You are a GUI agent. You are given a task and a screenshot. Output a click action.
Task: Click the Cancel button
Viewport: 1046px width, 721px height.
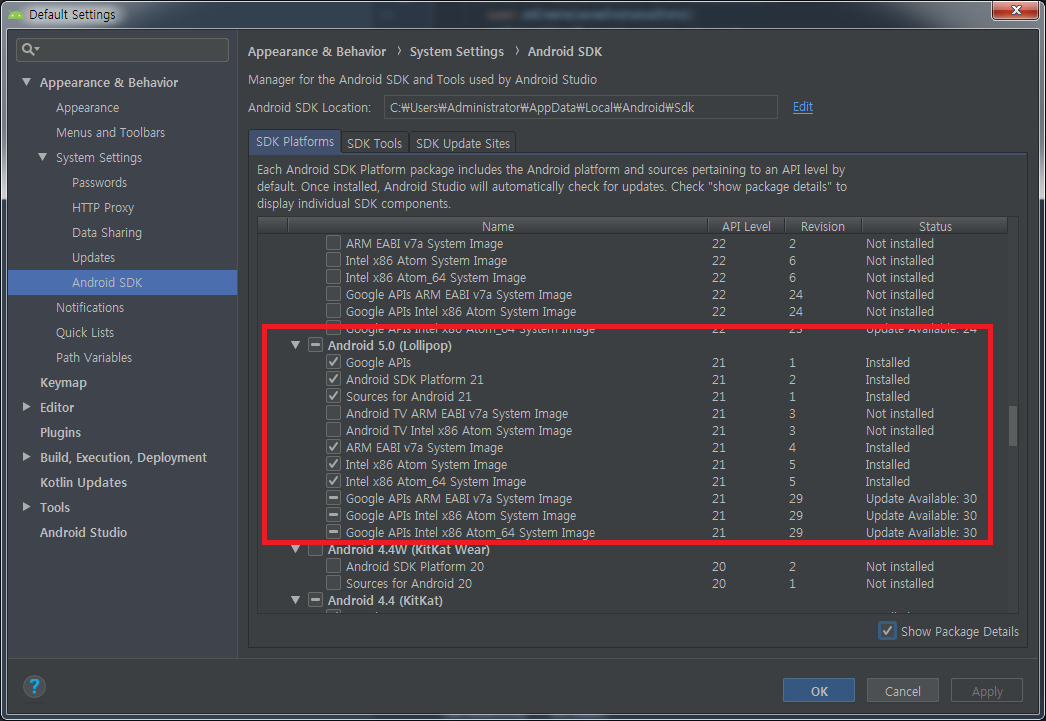point(903,690)
